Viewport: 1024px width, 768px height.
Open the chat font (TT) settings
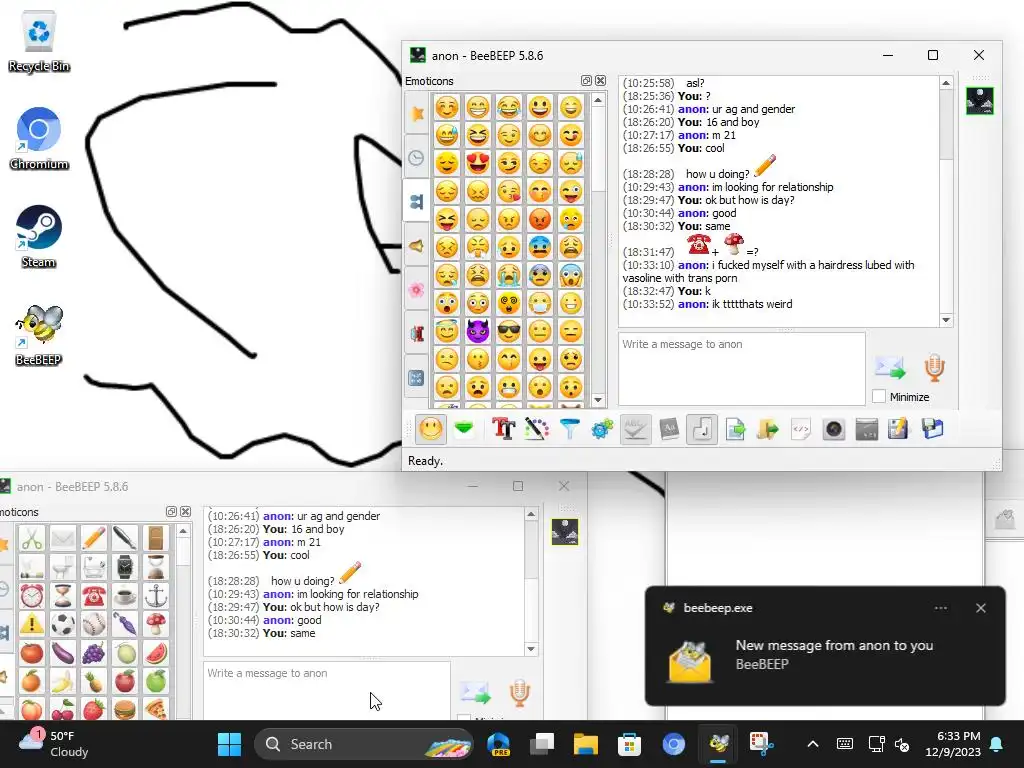[504, 429]
